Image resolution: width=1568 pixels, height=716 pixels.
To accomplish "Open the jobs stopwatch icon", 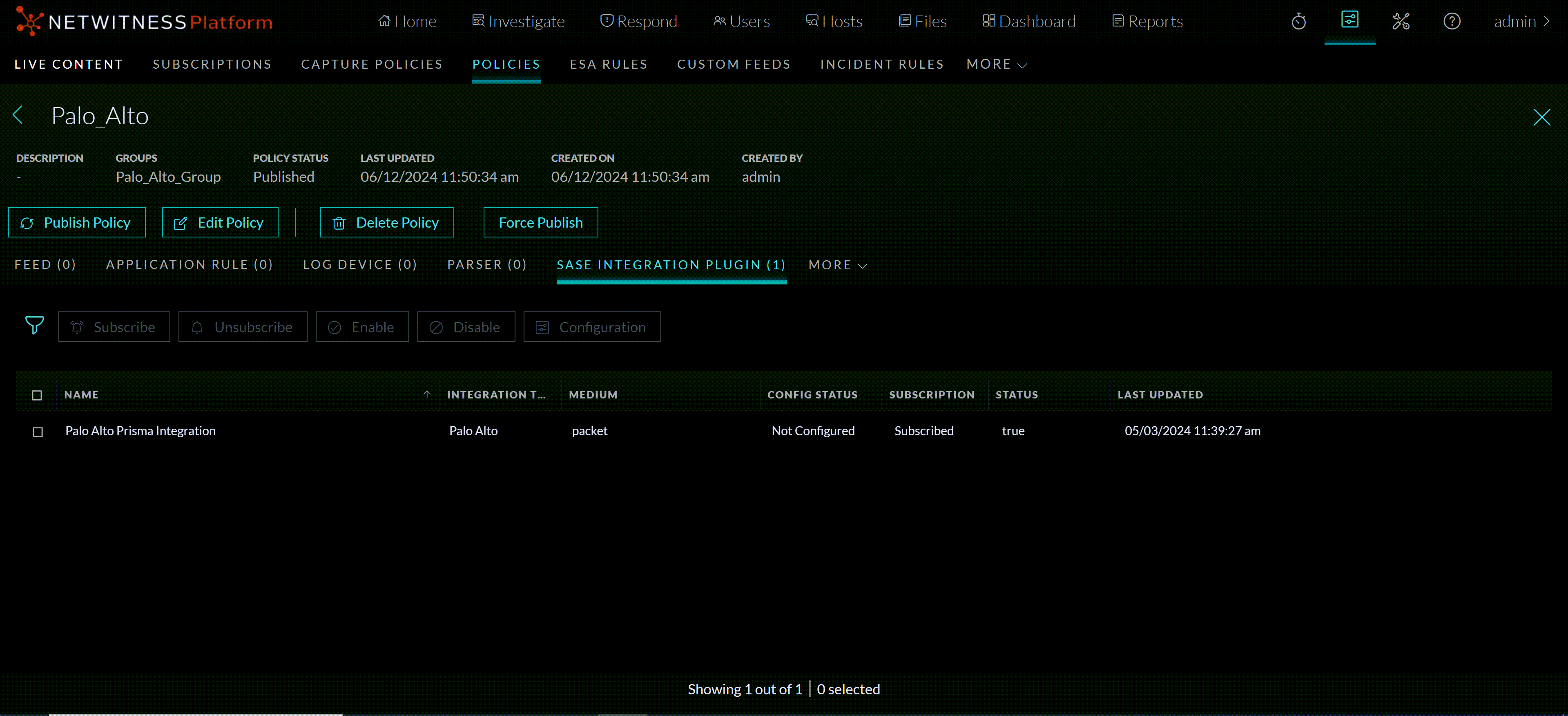I will pos(1298,21).
